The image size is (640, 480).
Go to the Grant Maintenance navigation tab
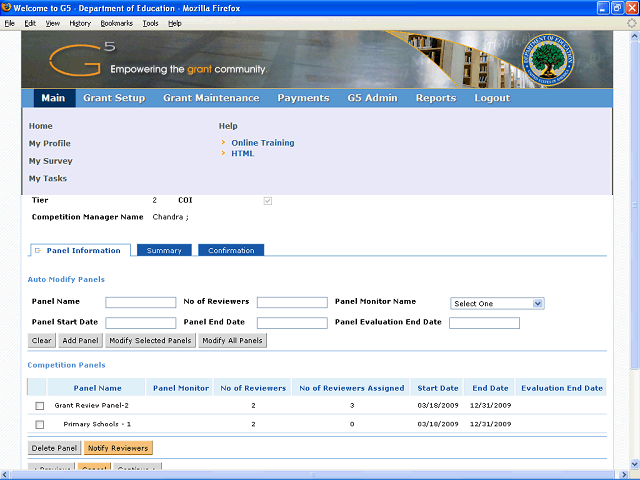pos(211,98)
